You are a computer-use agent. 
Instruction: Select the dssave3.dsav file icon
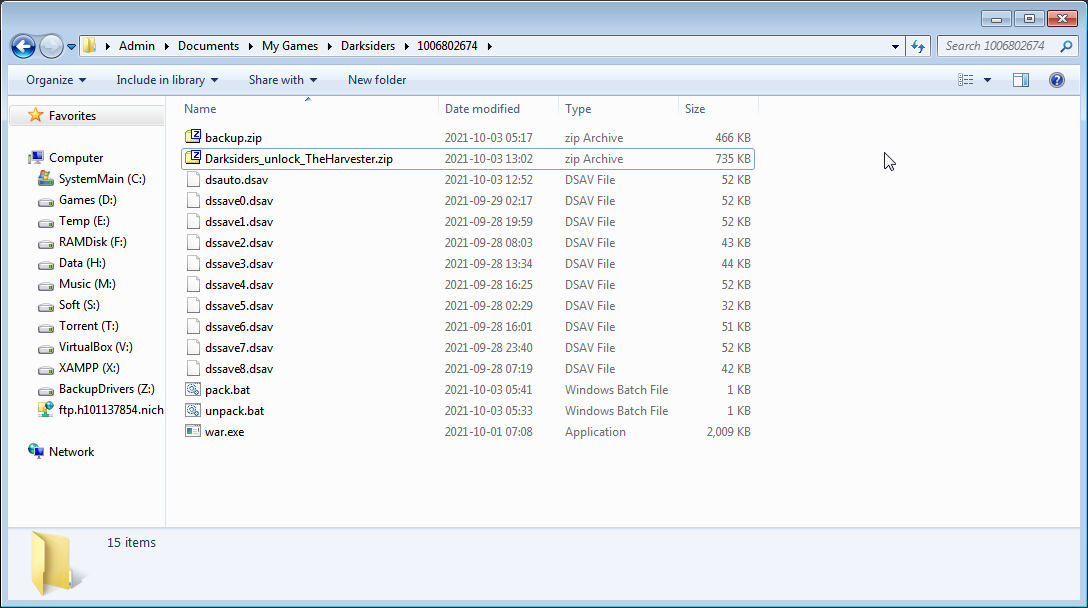pos(193,264)
